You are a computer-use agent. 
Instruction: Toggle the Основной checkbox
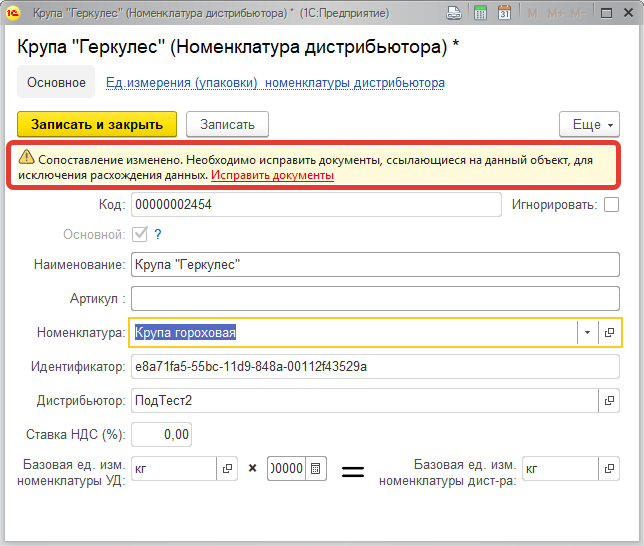click(140, 234)
